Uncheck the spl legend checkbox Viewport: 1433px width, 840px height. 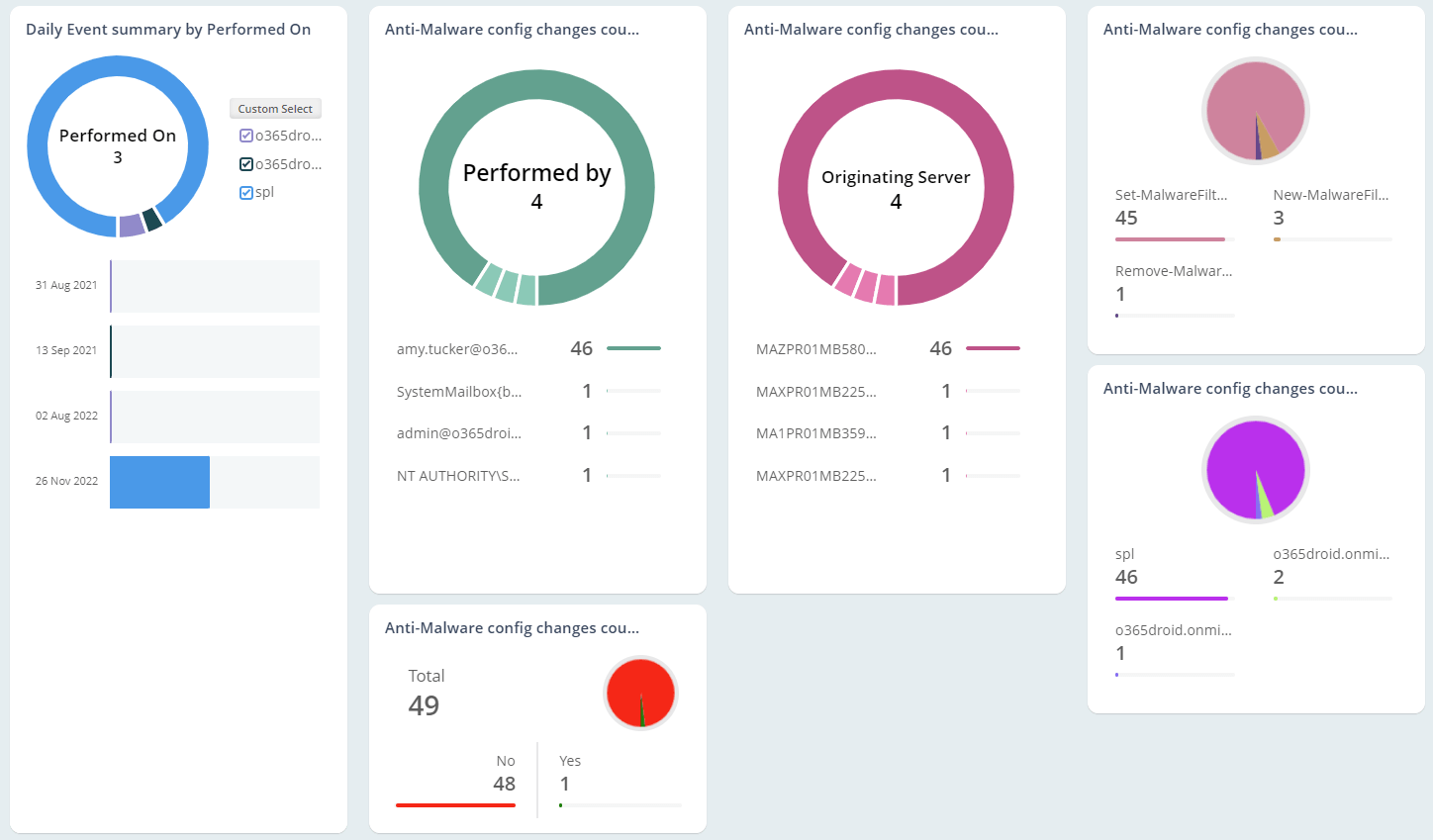[246, 193]
